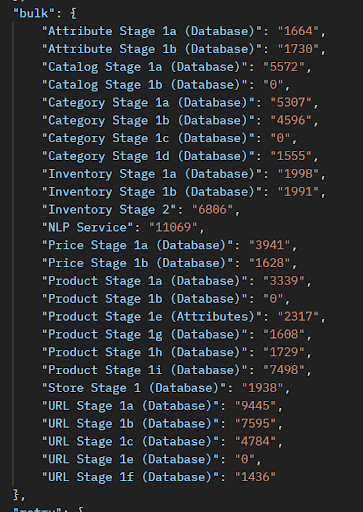Screen dimensions: 363x512
Task: Click the "bulk" key name
Action: point(34,13)
